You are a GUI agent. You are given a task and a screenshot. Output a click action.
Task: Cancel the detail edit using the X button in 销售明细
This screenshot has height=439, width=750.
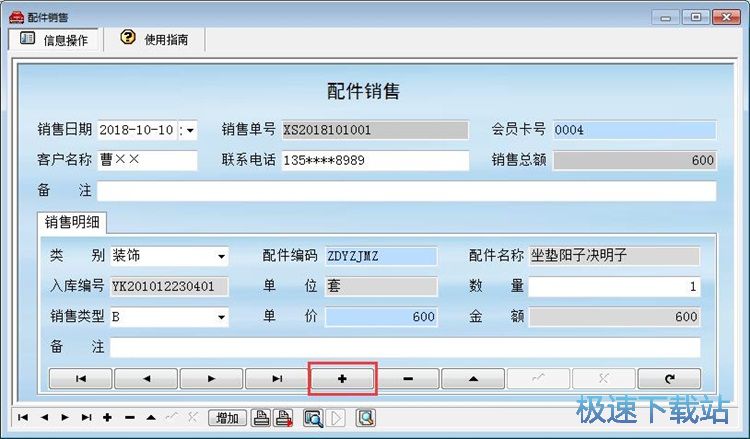tap(604, 379)
